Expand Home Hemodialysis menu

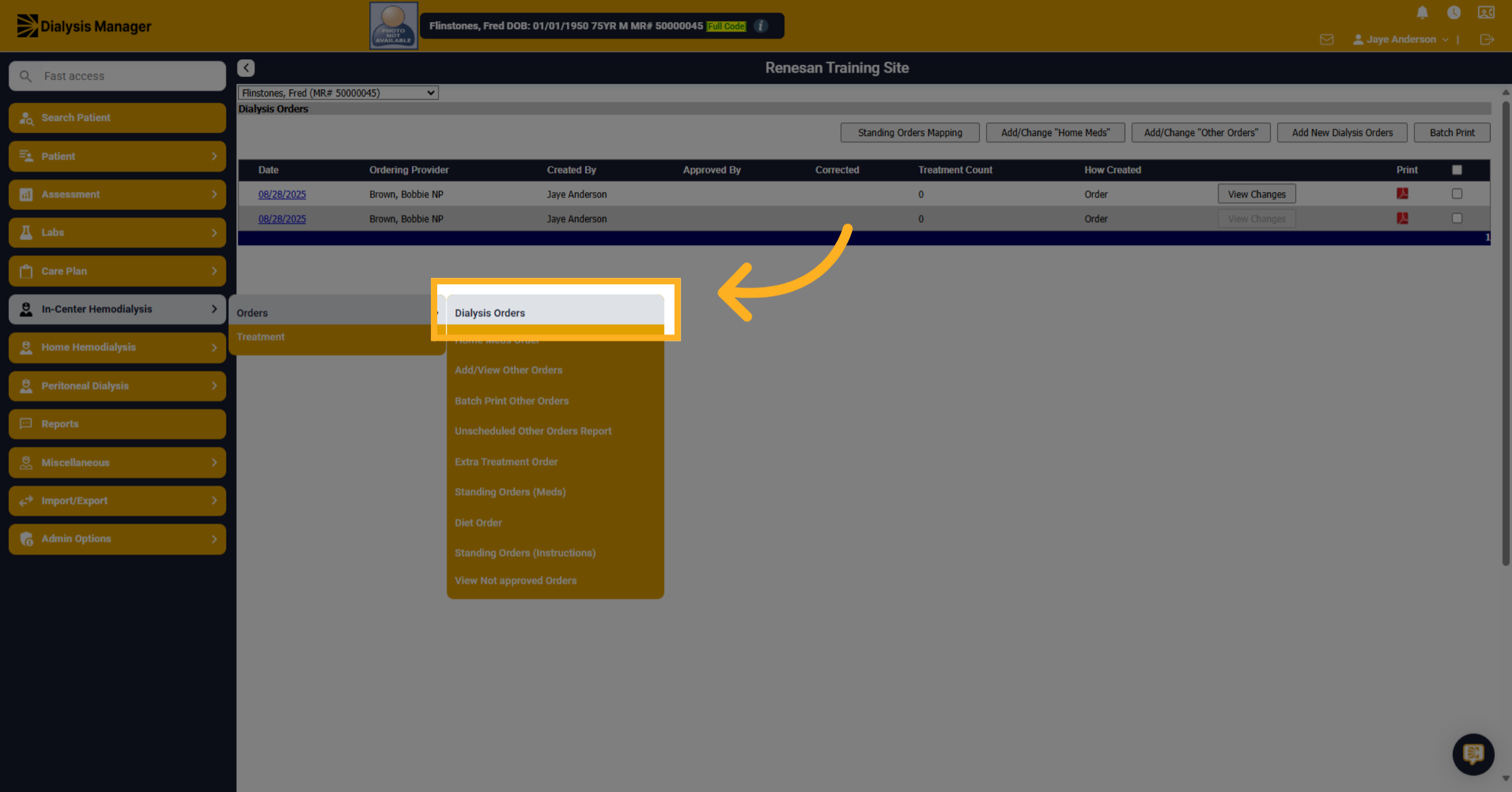click(x=117, y=347)
